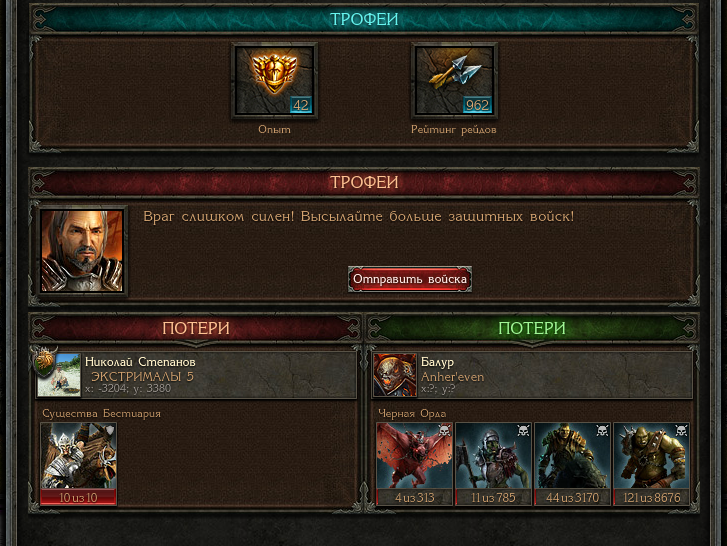Image resolution: width=727 pixels, height=546 pixels.
Task: Select the Anher'even location text
Action: pyautogui.click(x=453, y=377)
